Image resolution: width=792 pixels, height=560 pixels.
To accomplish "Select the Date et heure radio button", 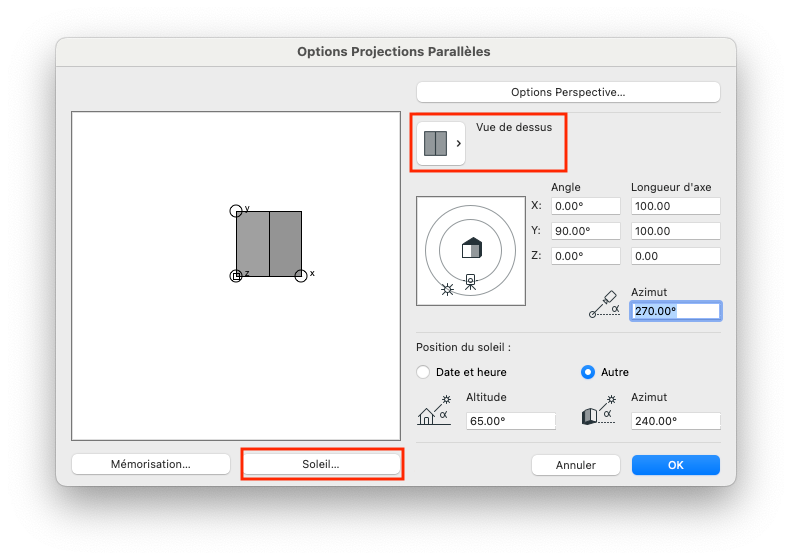I will click(423, 372).
